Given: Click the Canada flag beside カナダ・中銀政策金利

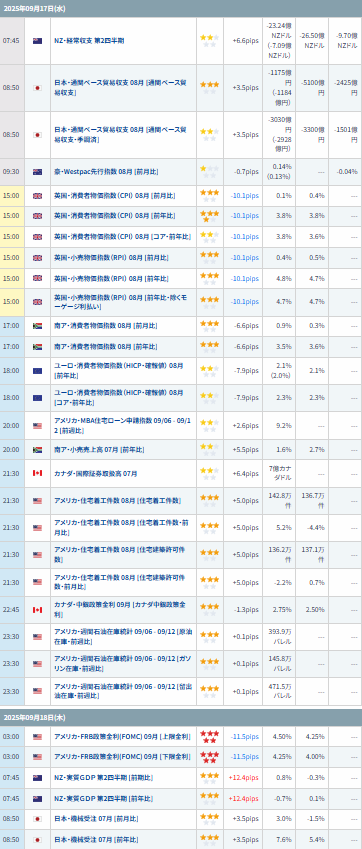Looking at the screenshot, I should (37, 610).
